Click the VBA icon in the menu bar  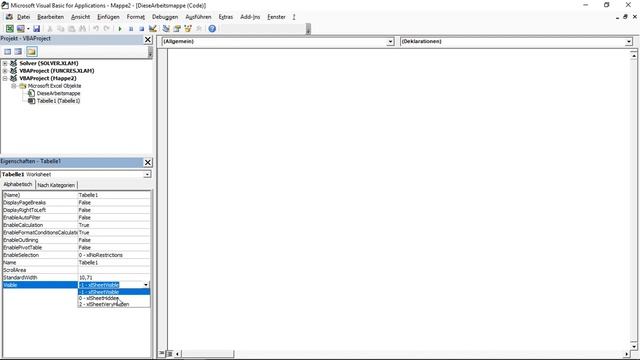click(9, 17)
